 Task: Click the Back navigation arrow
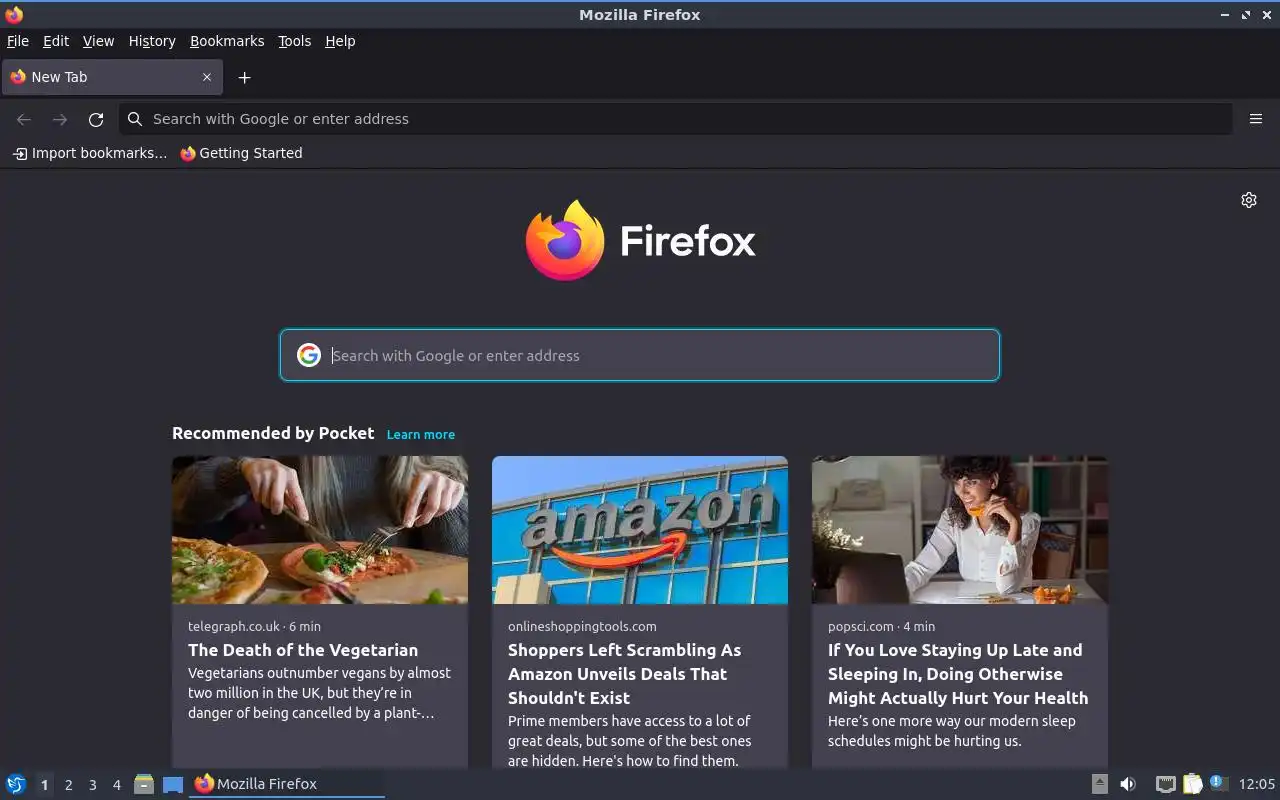pos(24,119)
